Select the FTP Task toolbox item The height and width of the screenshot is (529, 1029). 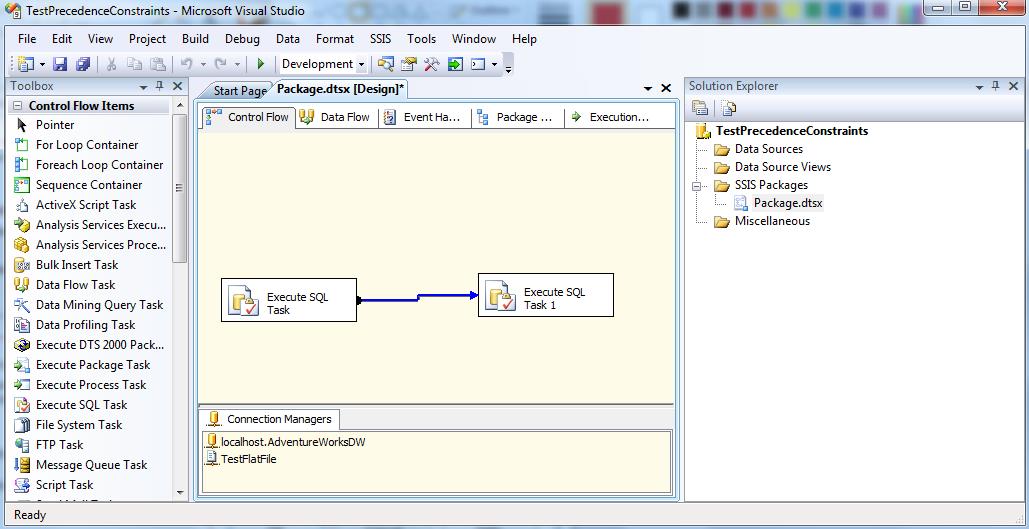point(59,445)
